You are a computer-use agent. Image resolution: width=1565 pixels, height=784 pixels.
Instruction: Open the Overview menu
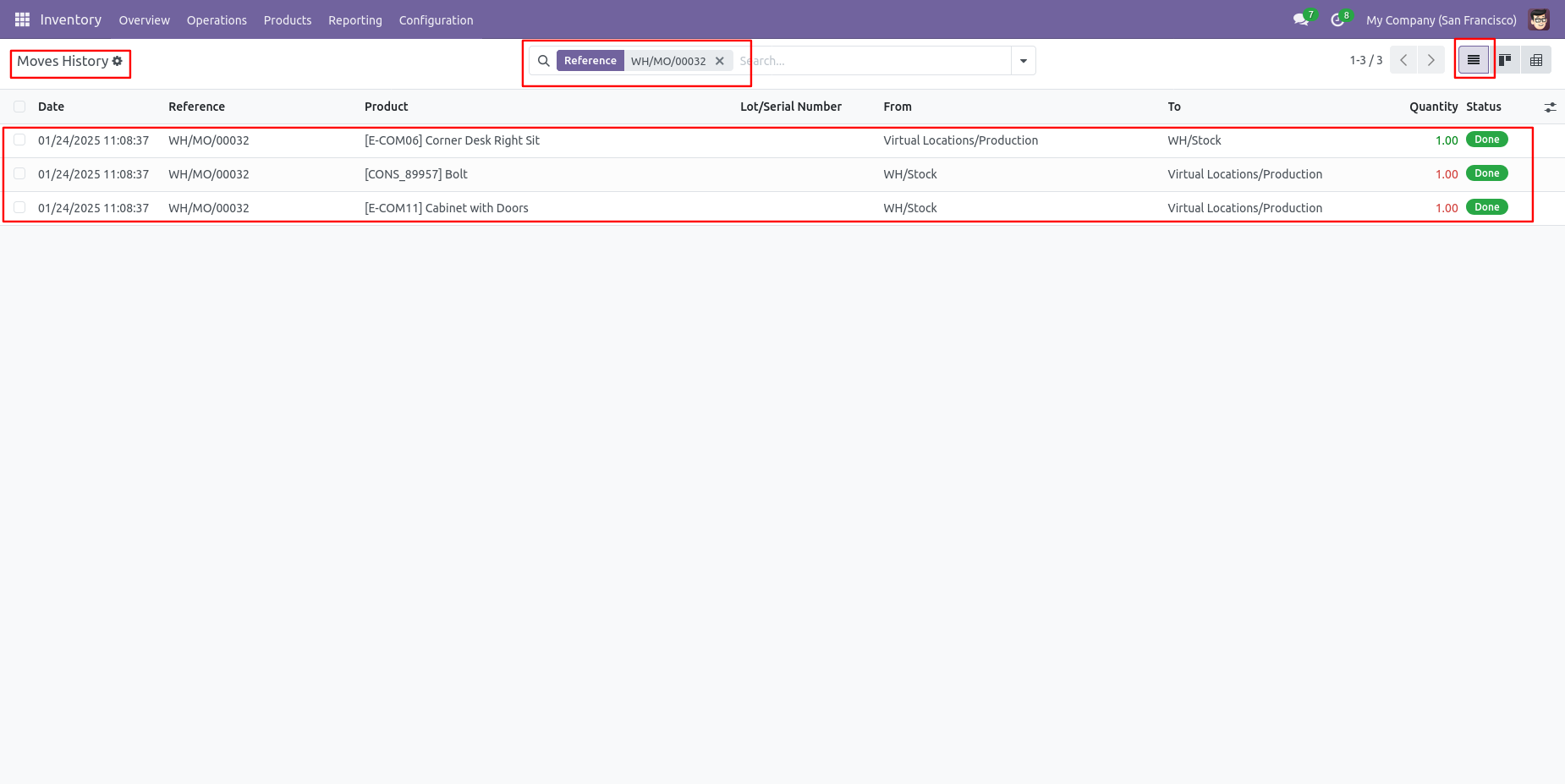[144, 20]
